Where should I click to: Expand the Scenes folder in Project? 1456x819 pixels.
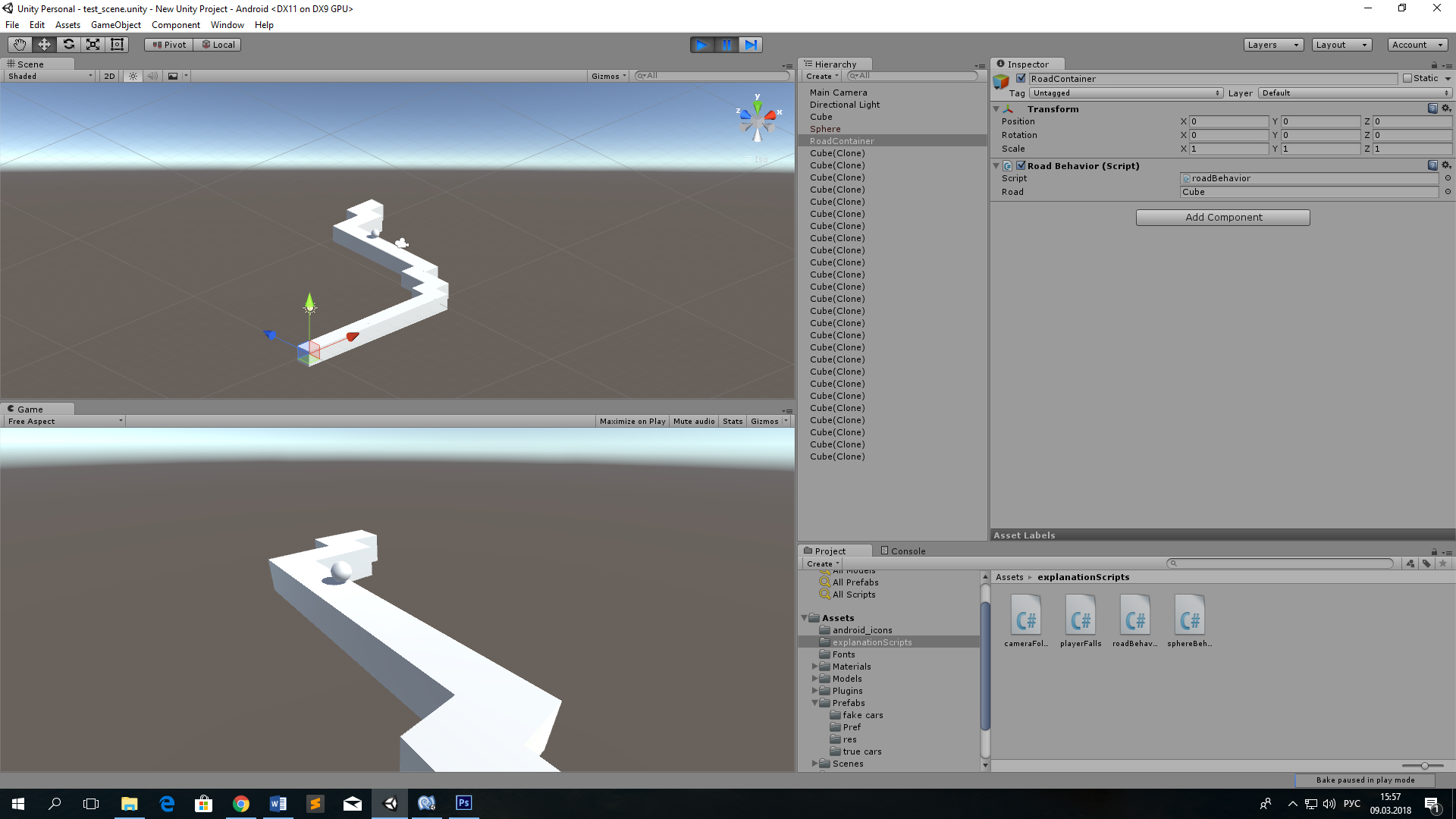tap(815, 763)
